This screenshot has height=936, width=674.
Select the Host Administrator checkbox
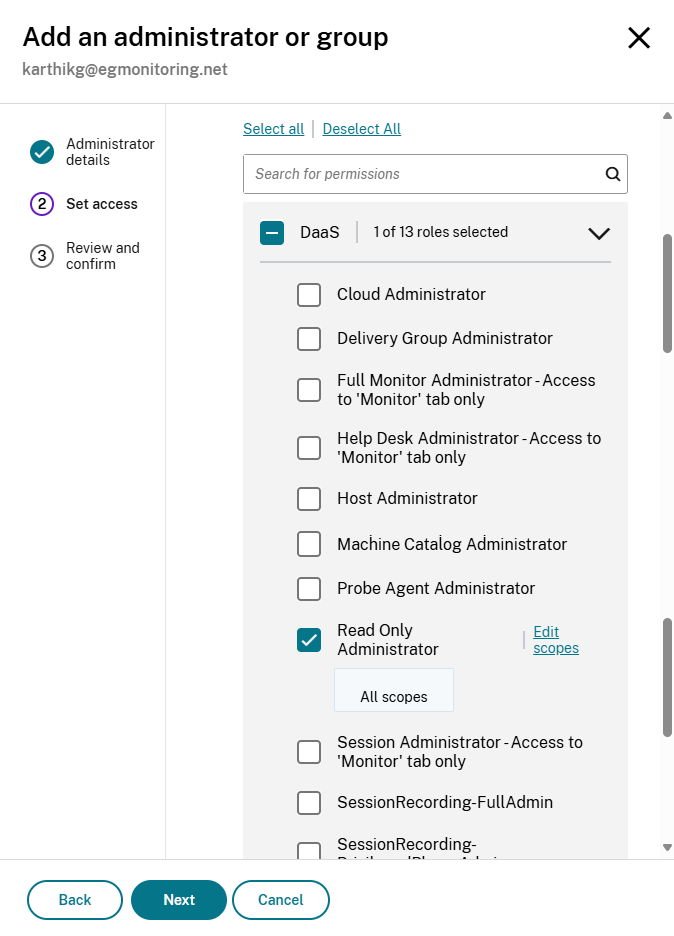[x=309, y=499]
